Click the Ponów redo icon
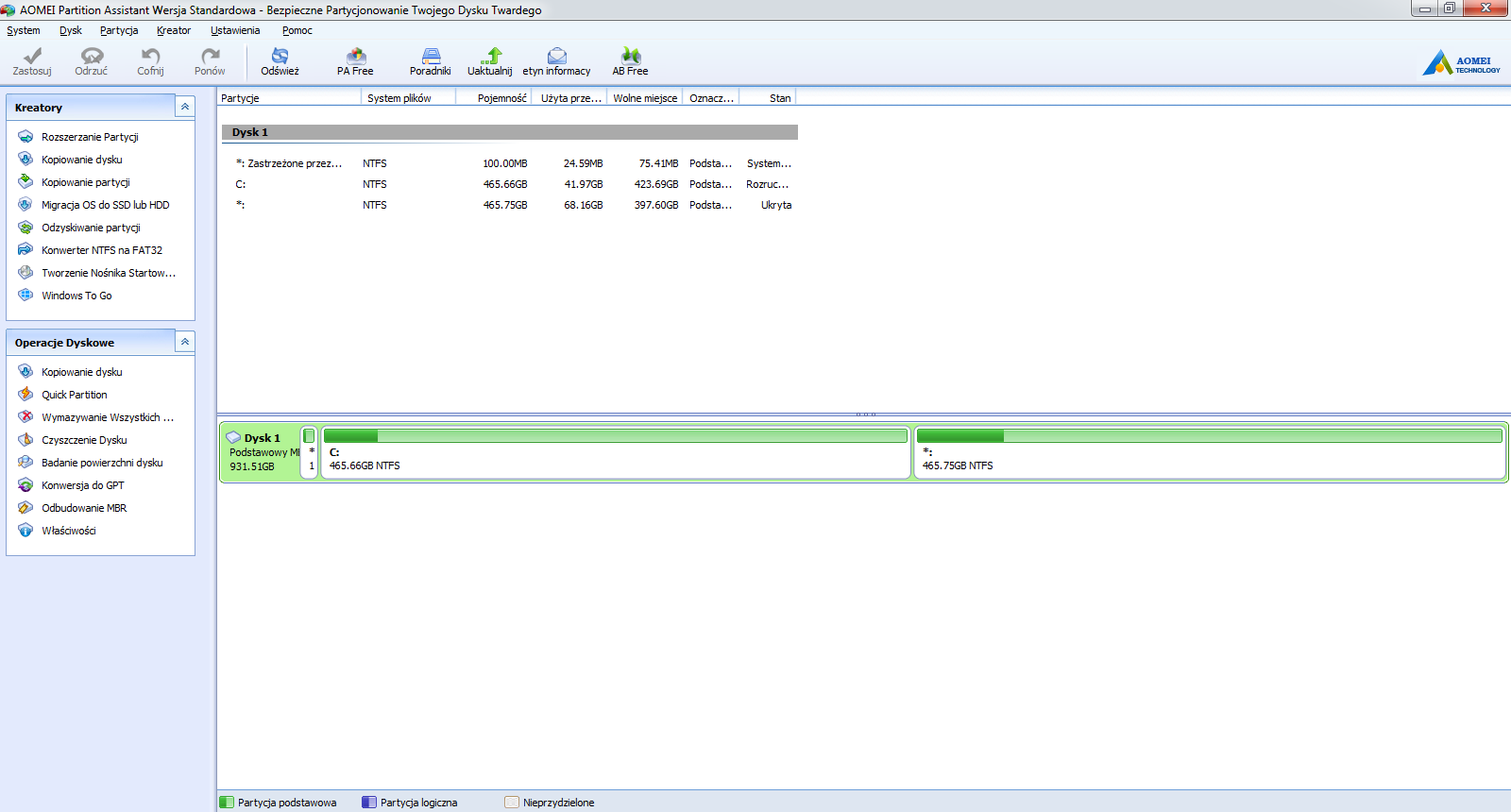1511x812 pixels. point(210,56)
